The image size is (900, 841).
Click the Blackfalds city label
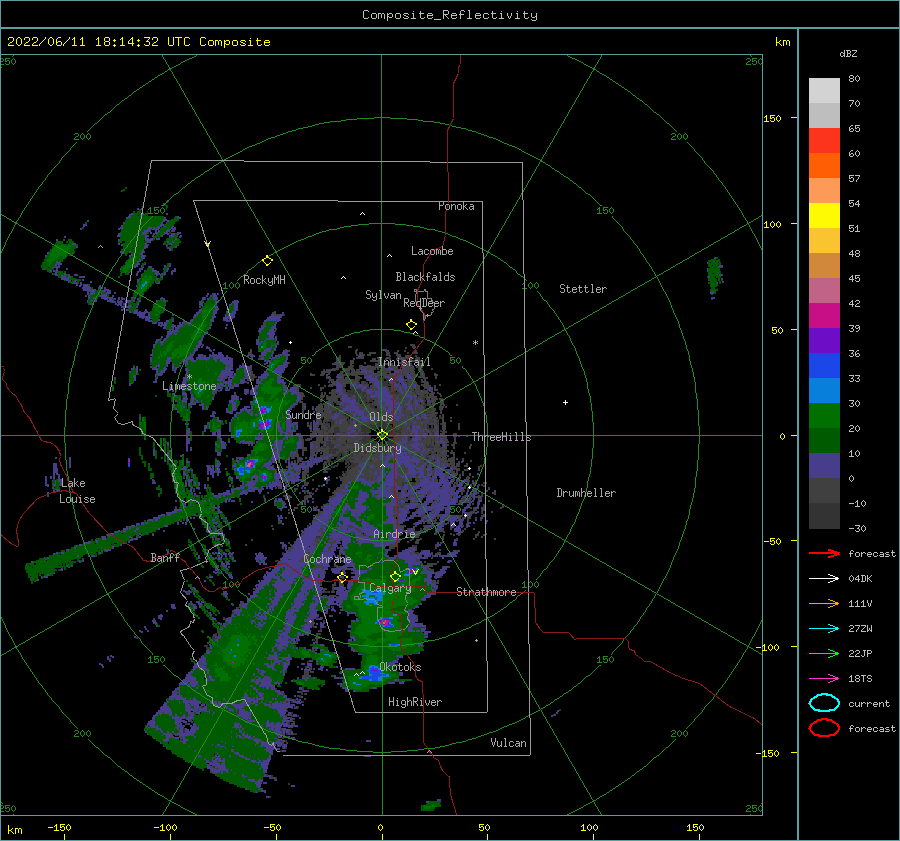tap(425, 277)
